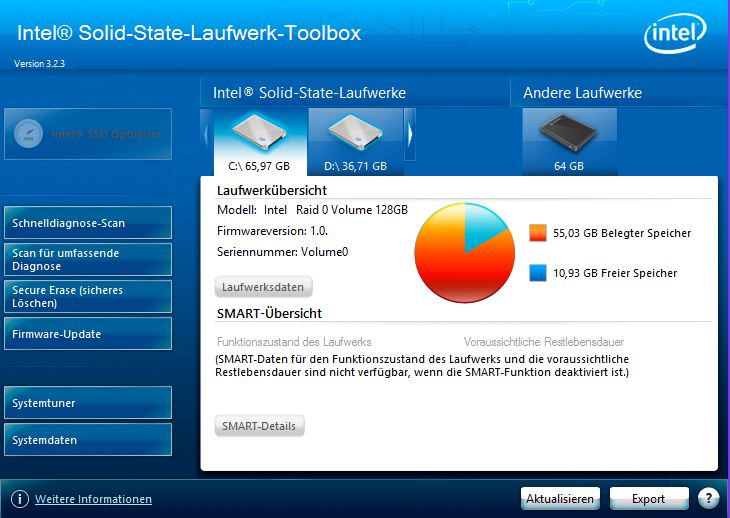Click 'Funktionszustand des Laufwerks' label
The width and height of the screenshot is (730, 518).
[x=294, y=342]
